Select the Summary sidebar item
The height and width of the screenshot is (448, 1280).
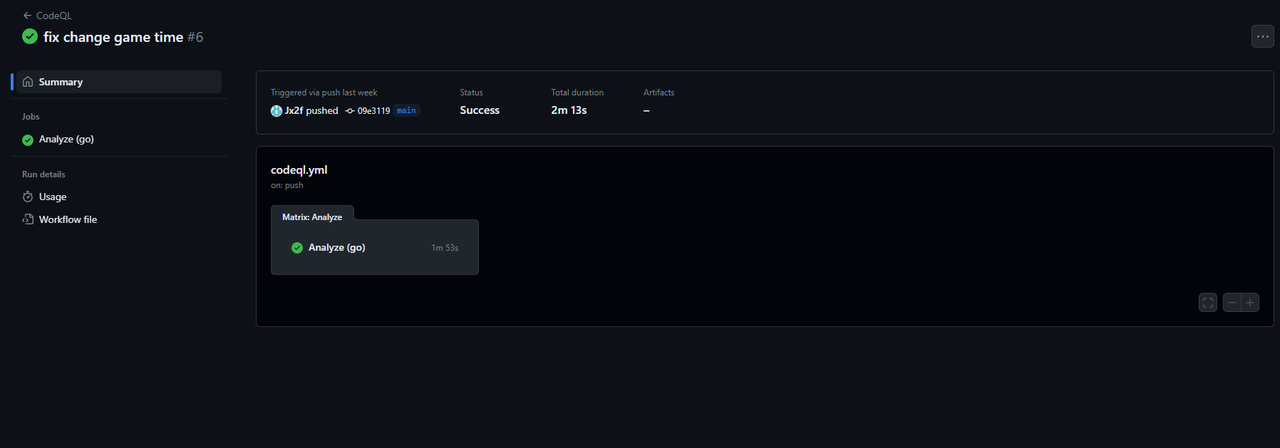click(119, 82)
